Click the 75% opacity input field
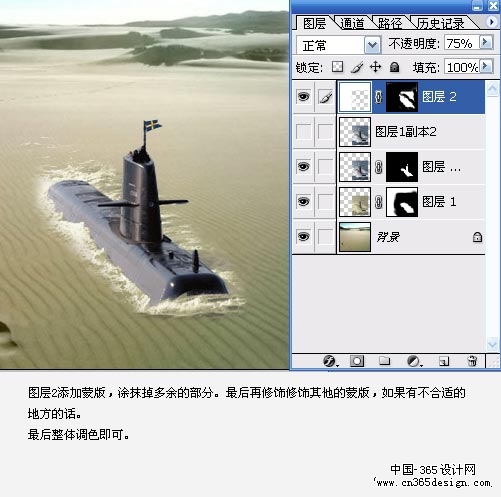 (461, 43)
